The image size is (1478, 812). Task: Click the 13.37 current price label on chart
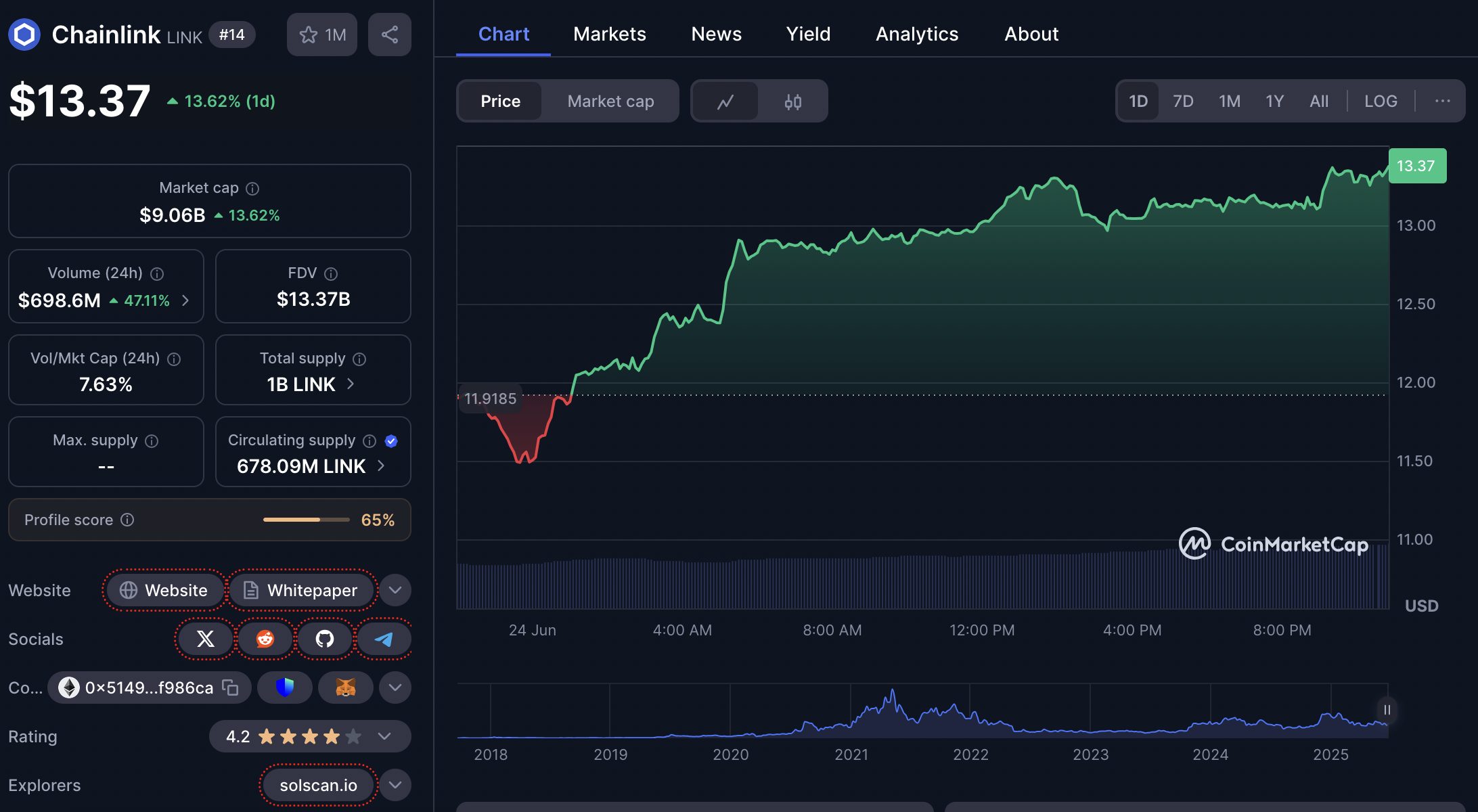pos(1417,166)
